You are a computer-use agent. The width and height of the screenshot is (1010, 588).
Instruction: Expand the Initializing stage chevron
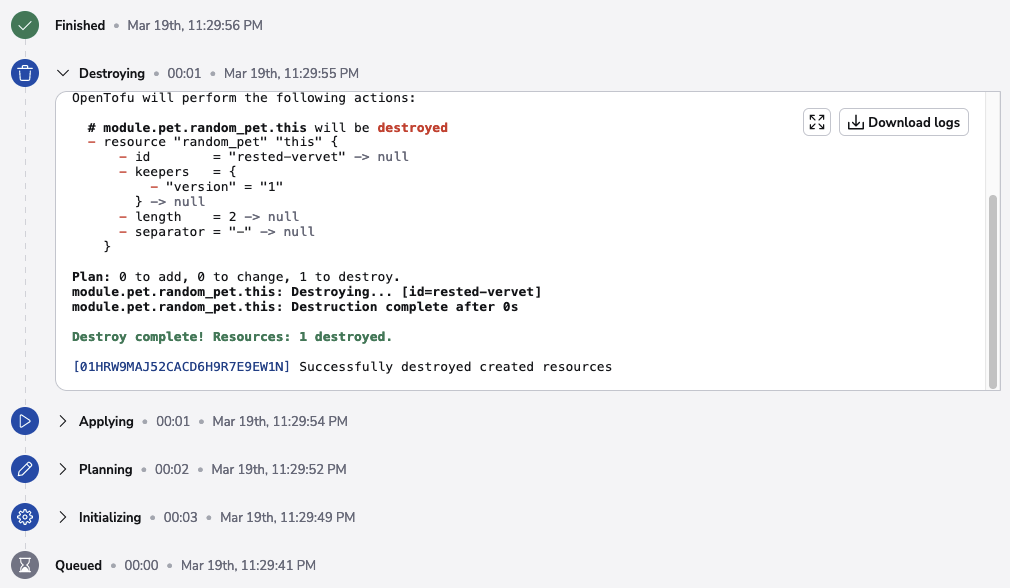pos(63,517)
